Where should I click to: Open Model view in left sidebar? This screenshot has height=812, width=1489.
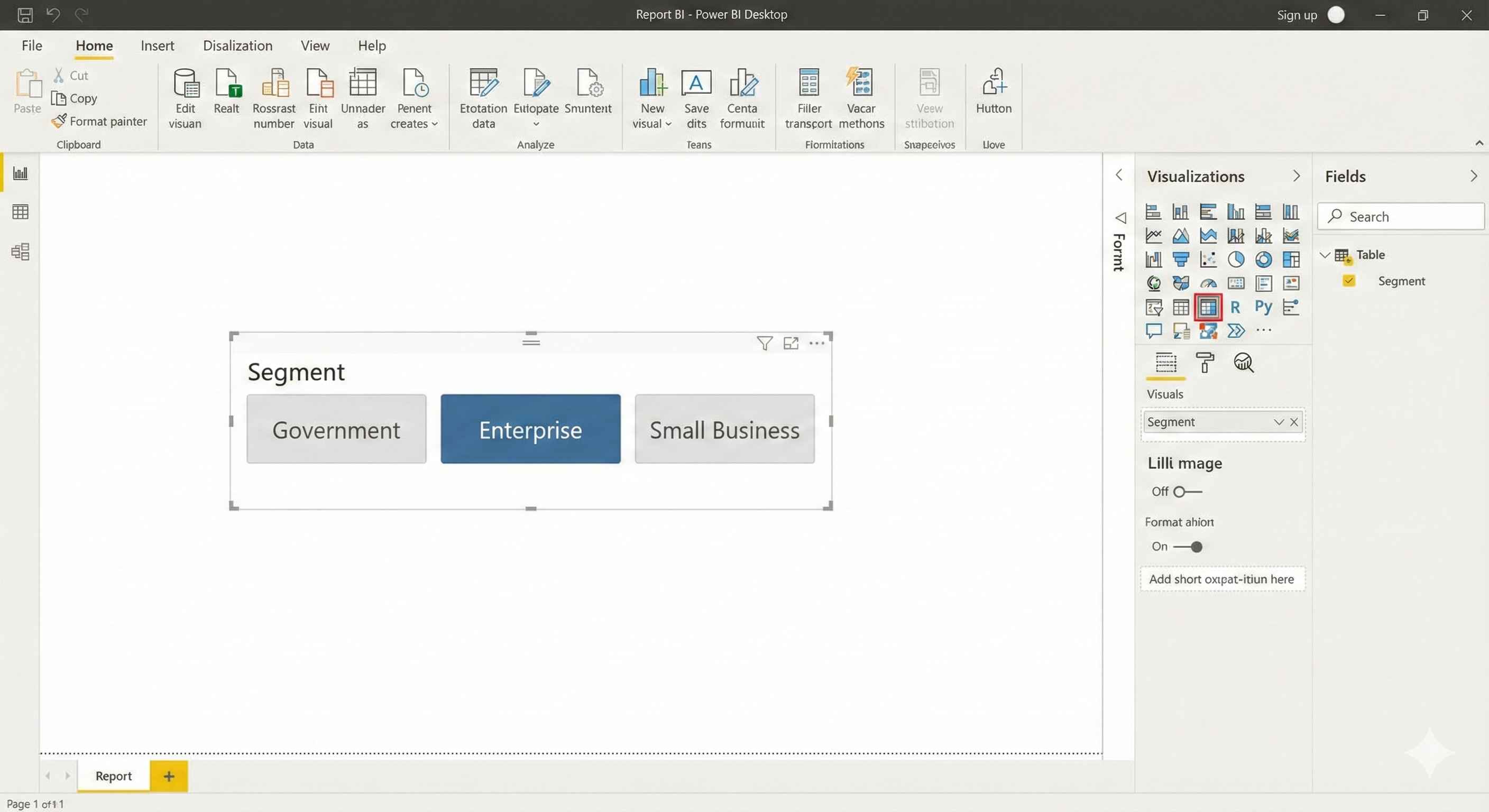click(20, 252)
